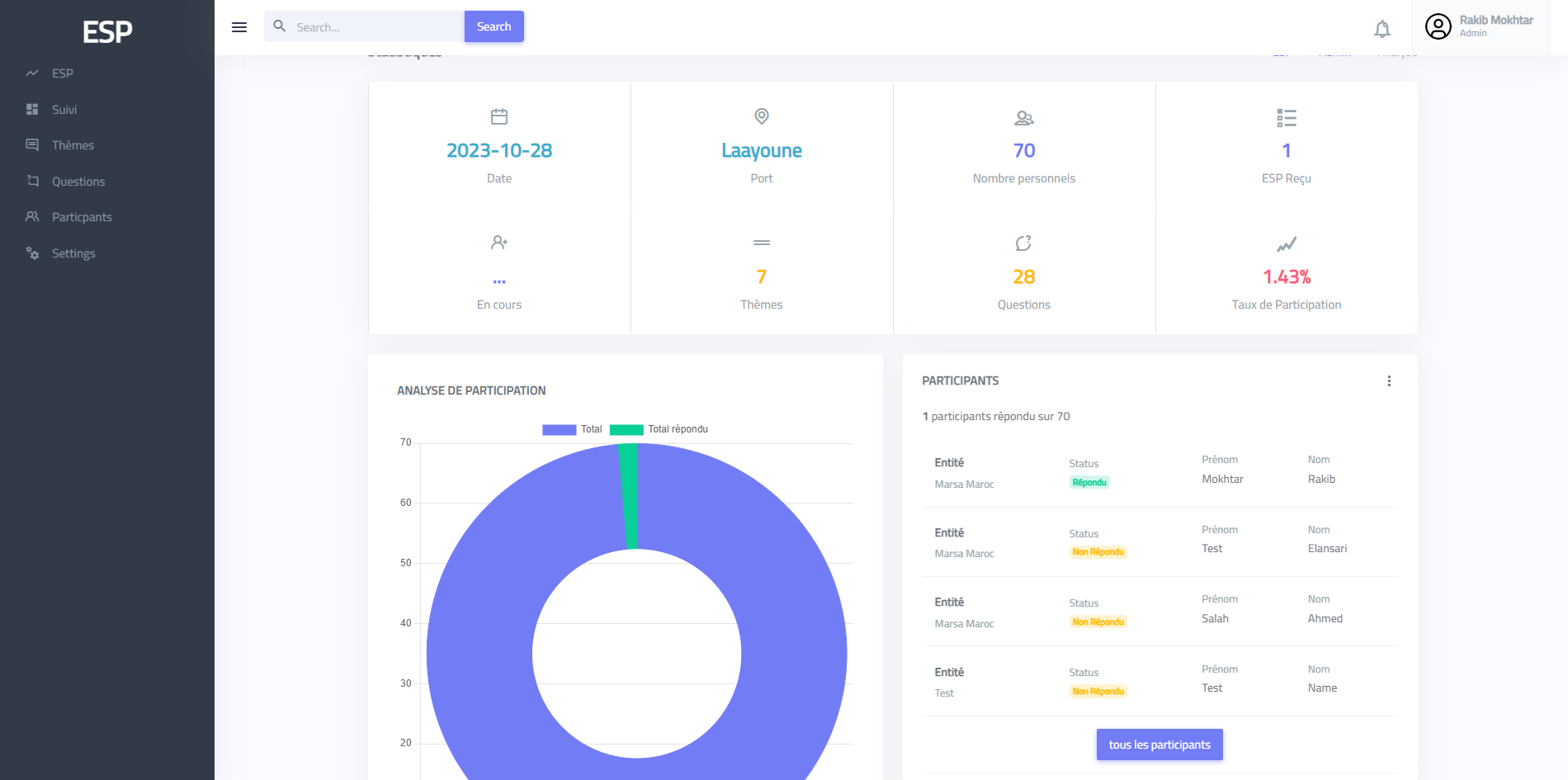
Task: Click the ESP trend line icon in sidebar
Action: click(x=32, y=73)
